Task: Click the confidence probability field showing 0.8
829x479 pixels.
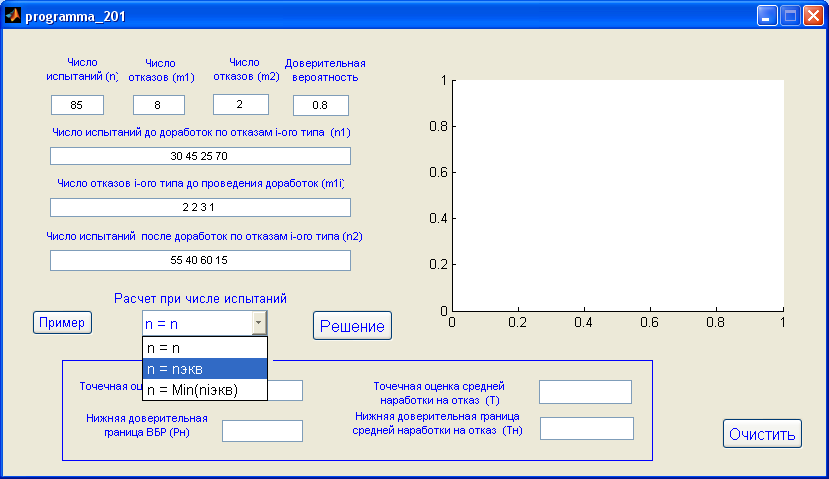Action: click(321, 105)
